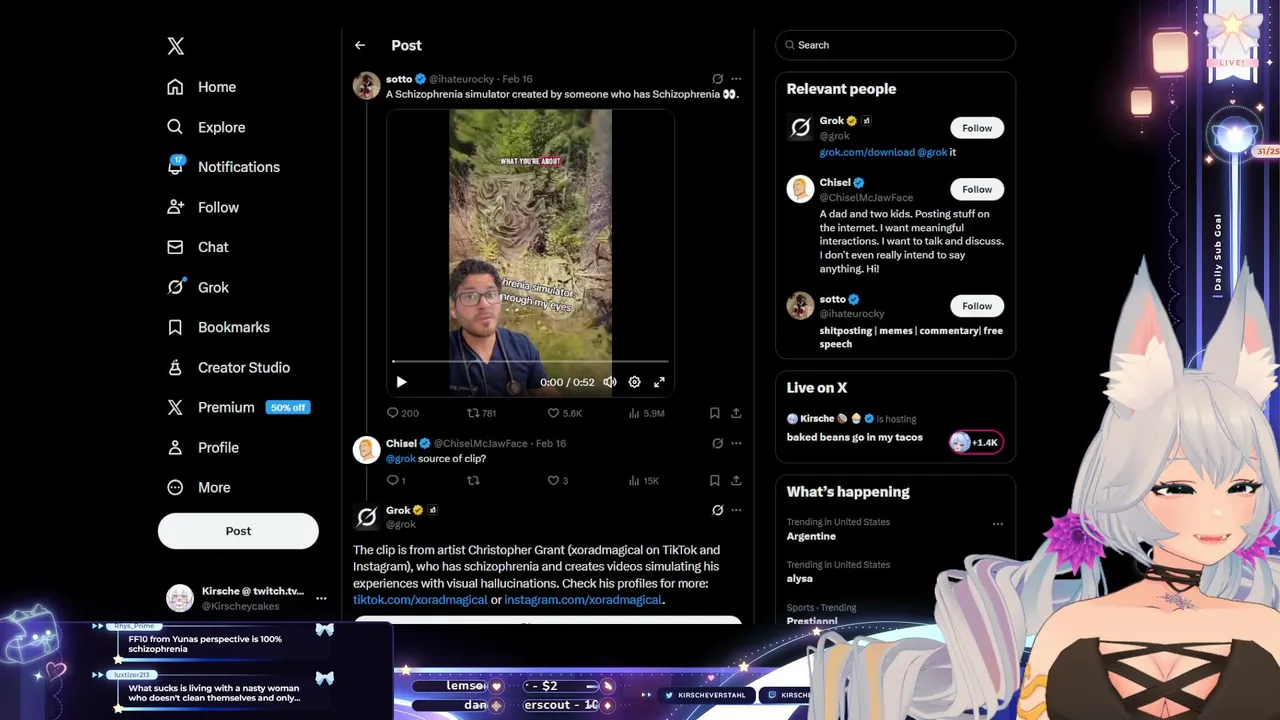Like Chisel's reply with 3 likes
Screen dimensions: 1280x720
[x=558, y=481]
